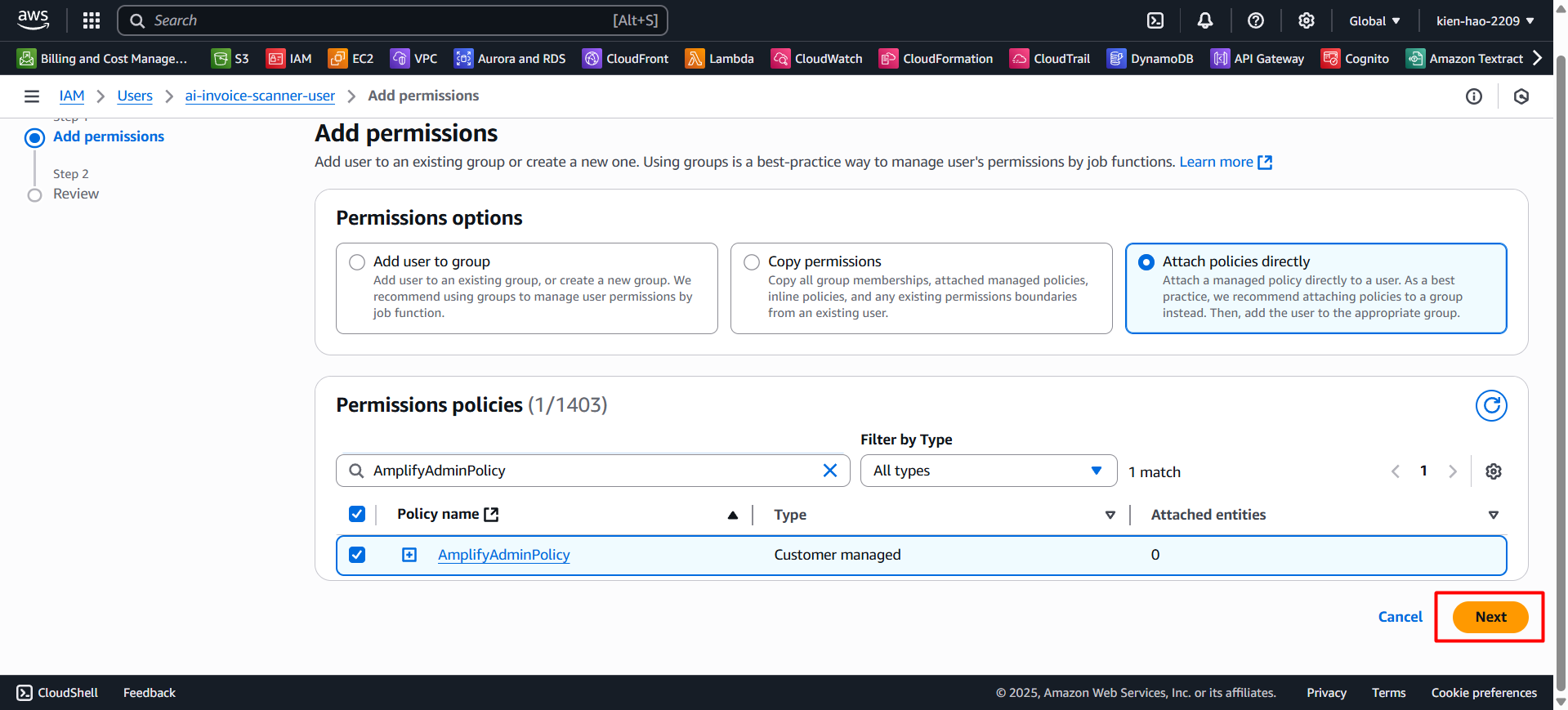This screenshot has height=710, width=1568.
Task: Go to IAM breadcrumb
Action: (72, 96)
